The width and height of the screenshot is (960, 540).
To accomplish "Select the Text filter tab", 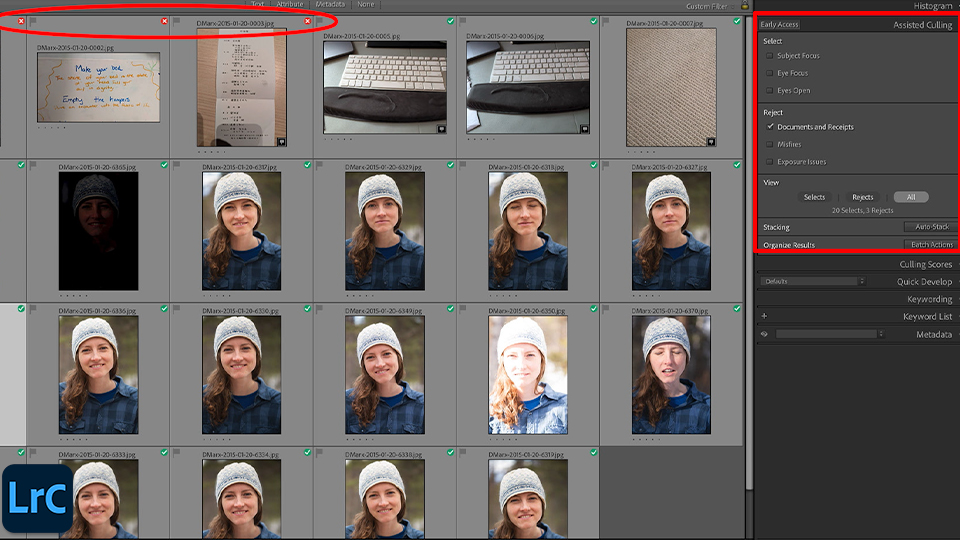I will coord(258,4).
